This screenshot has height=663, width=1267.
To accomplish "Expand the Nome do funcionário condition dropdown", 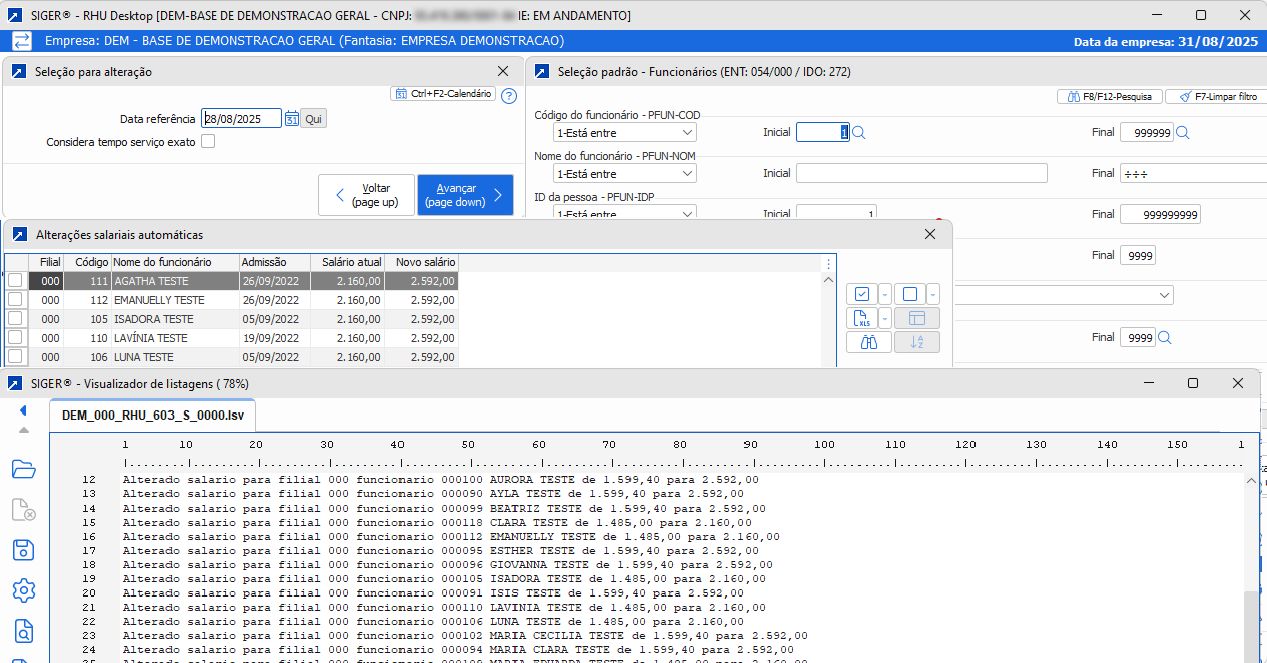I will tap(625, 173).
